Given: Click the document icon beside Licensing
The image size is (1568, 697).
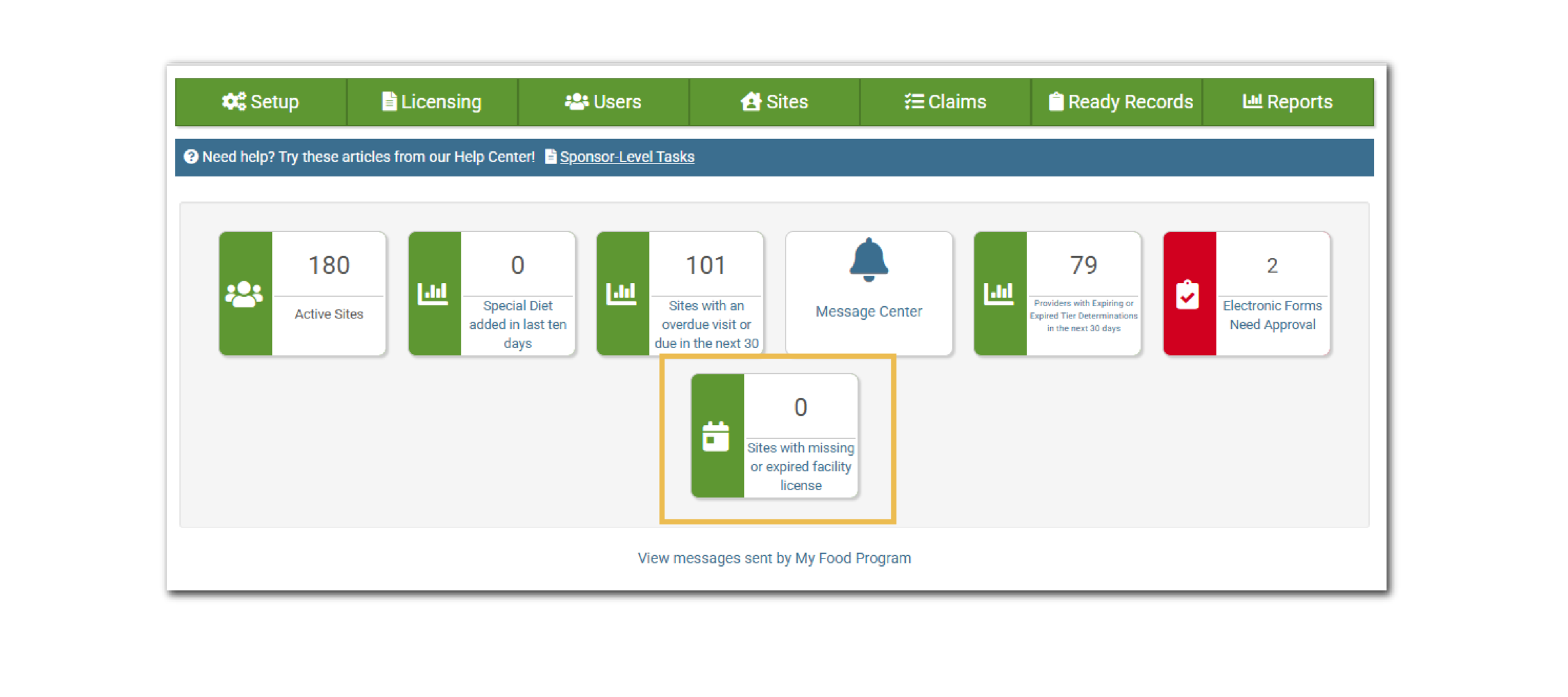Looking at the screenshot, I should pyautogui.click(x=390, y=102).
